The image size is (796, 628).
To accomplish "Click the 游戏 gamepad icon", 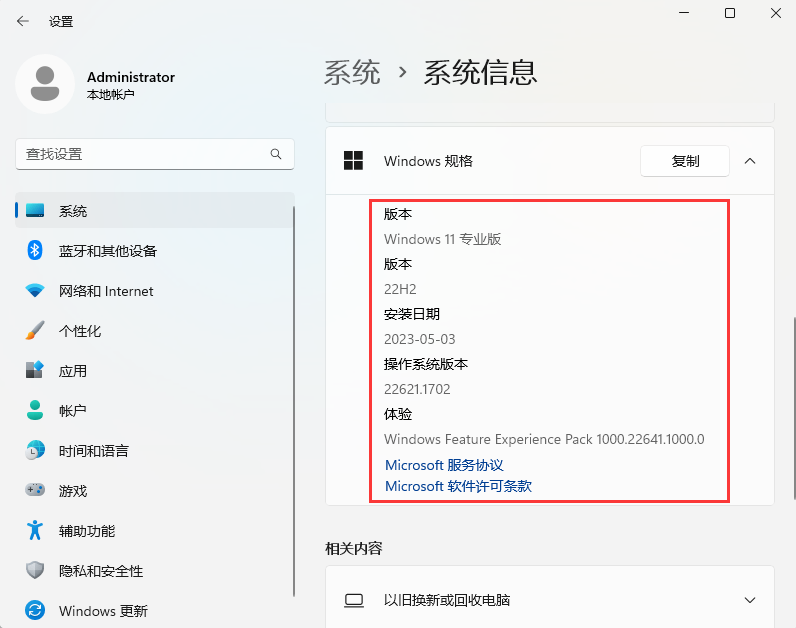I will tap(35, 490).
